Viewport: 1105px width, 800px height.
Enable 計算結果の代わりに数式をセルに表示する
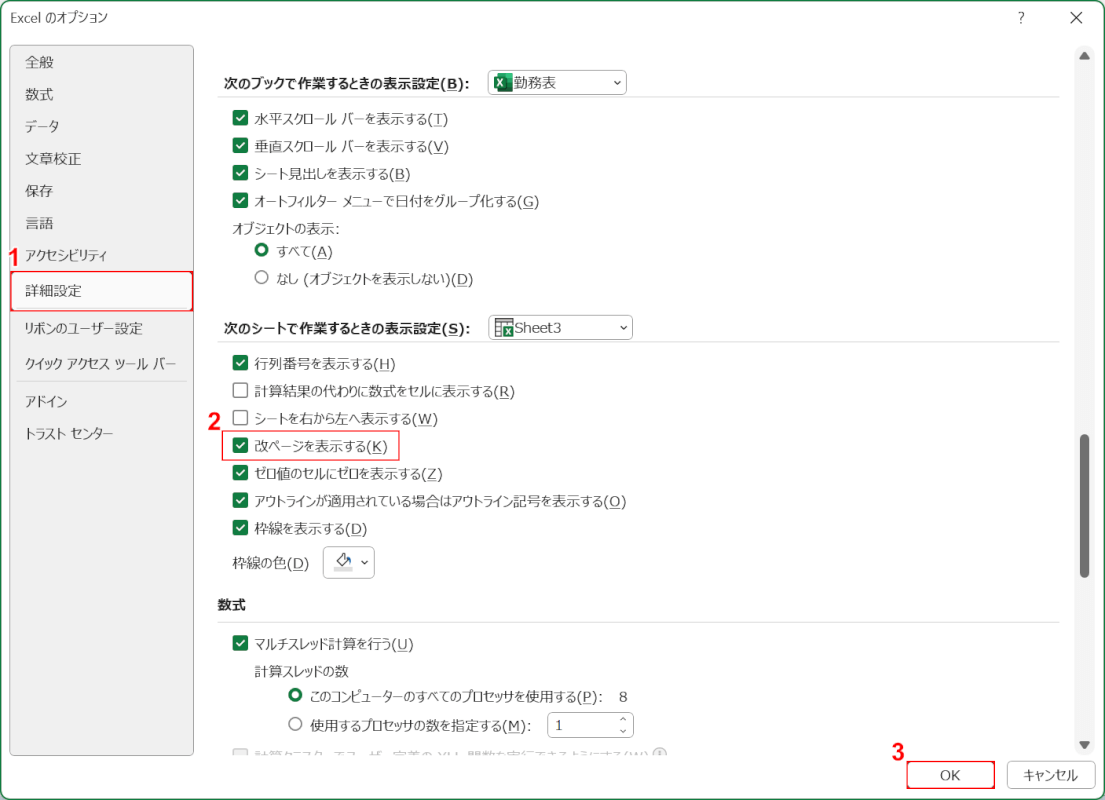240,391
